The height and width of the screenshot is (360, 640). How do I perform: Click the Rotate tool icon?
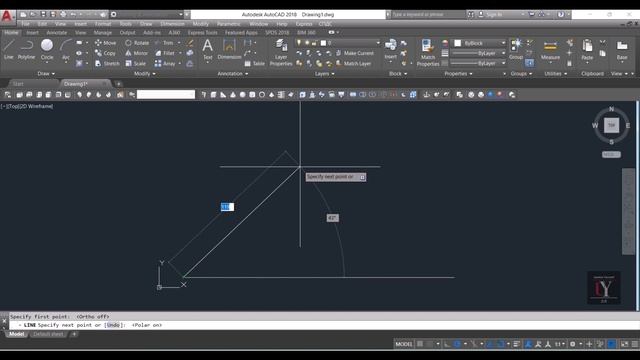point(128,42)
